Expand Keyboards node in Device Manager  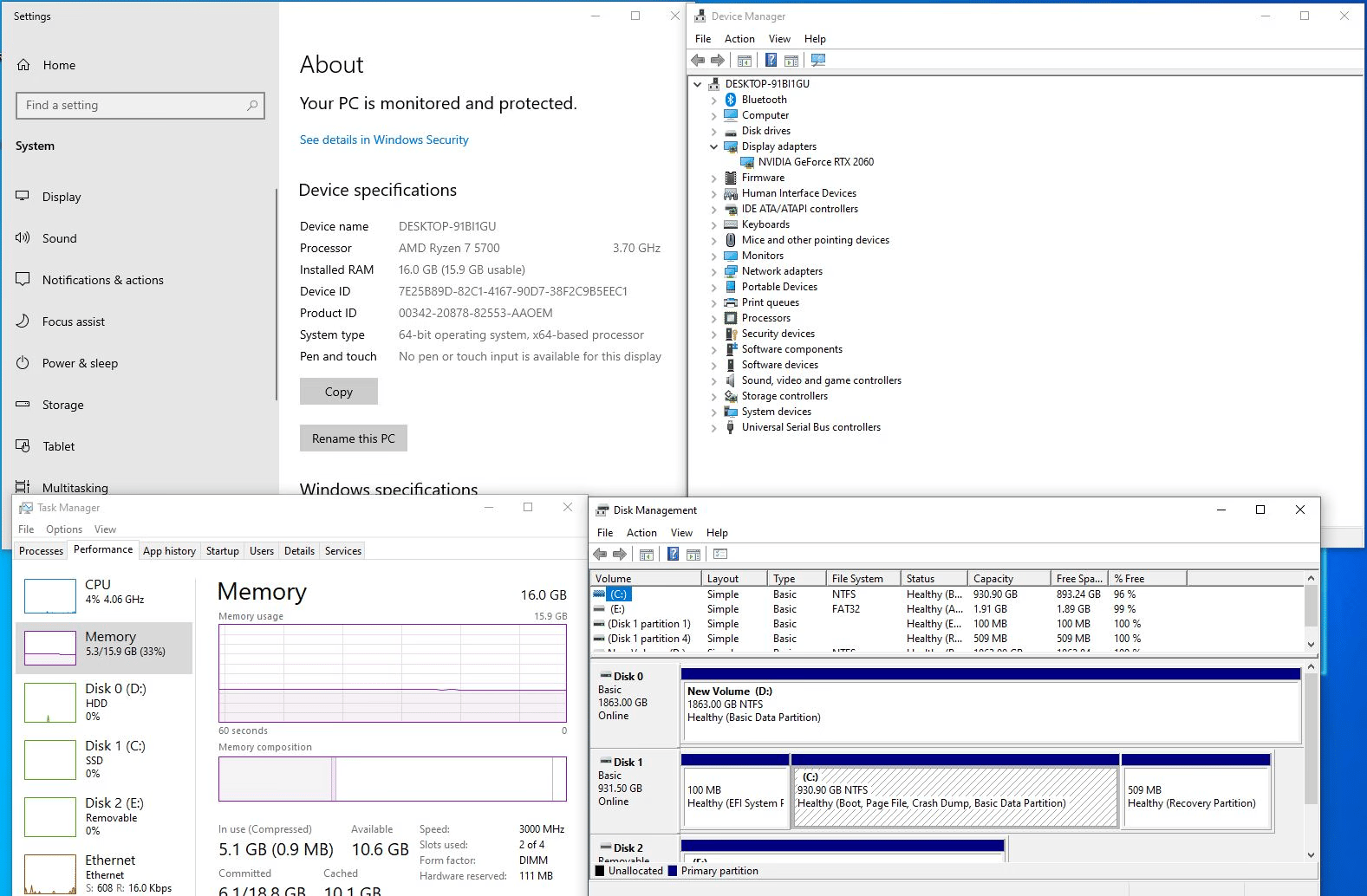tap(713, 225)
